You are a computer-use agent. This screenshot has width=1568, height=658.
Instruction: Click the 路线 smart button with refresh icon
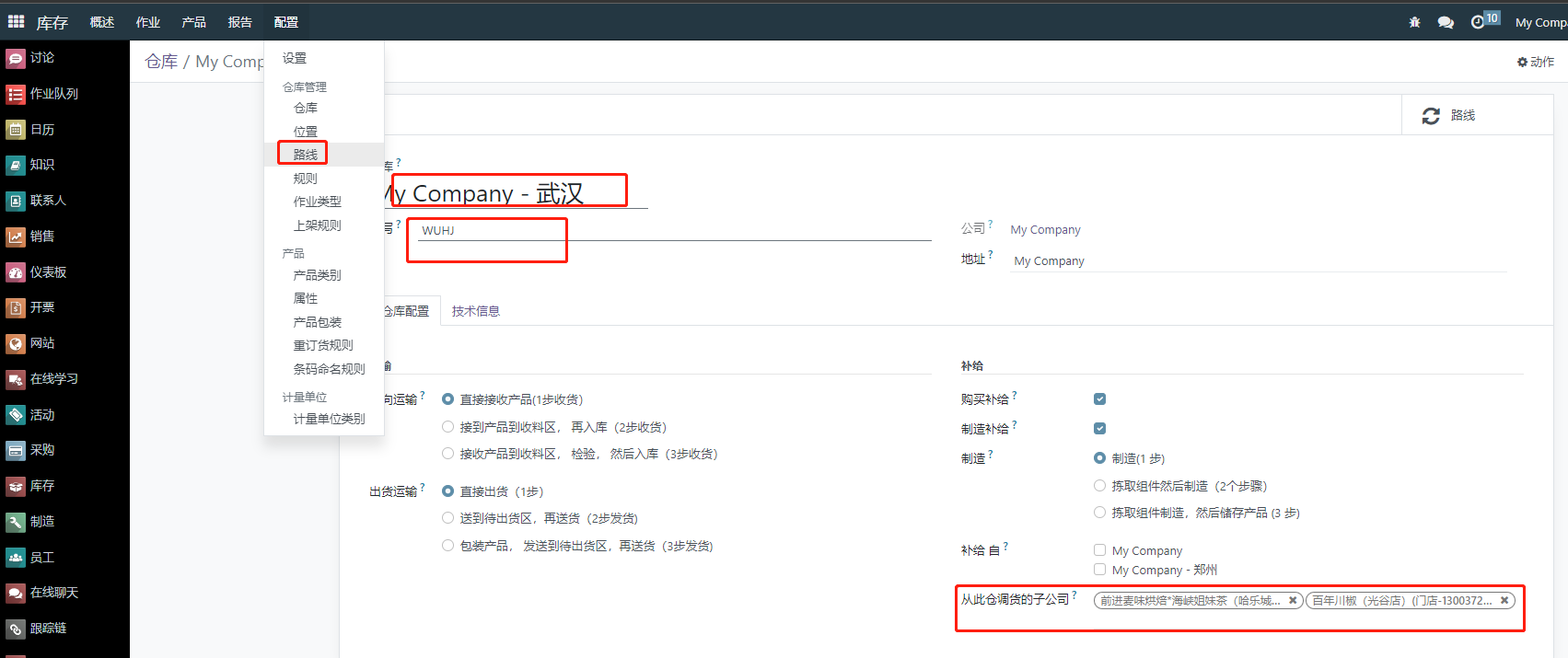(1449, 116)
